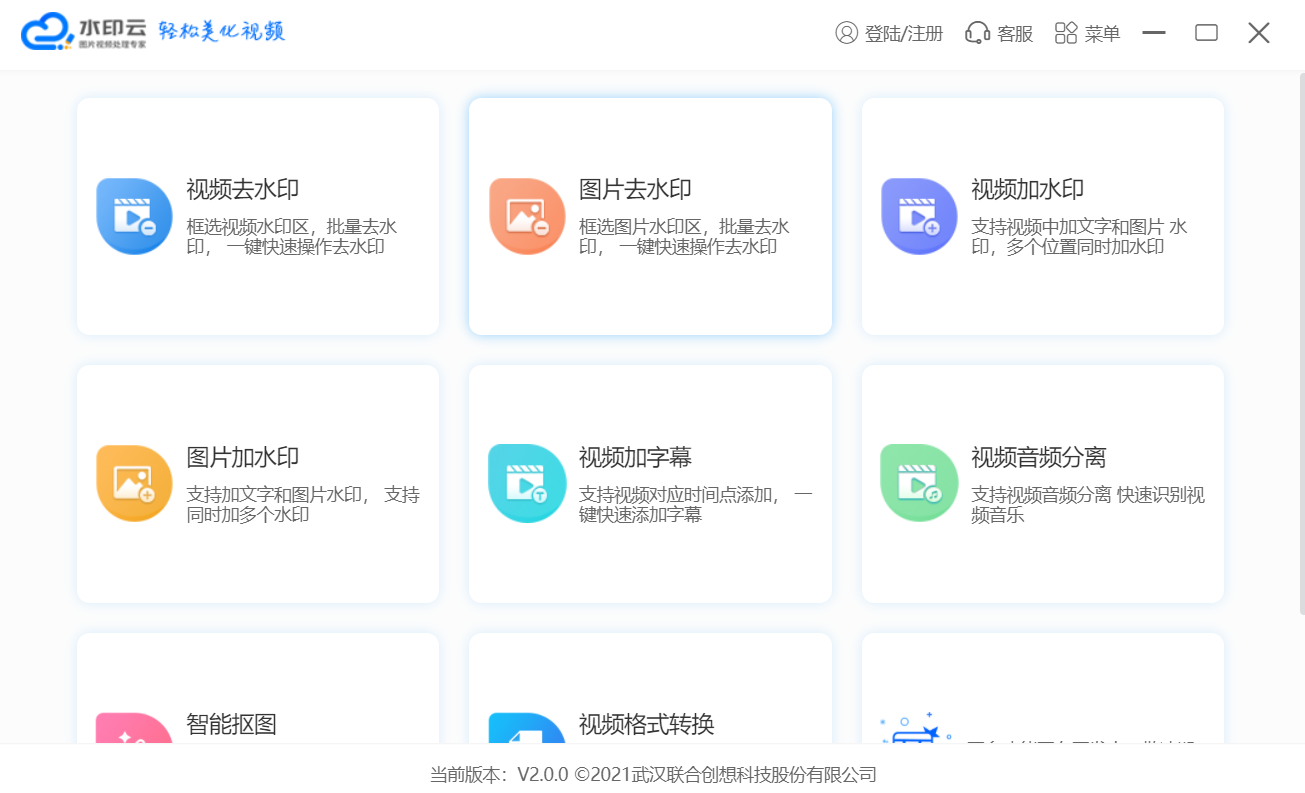The image size is (1305, 793).
Task: Click description 支持视频中加文字和图片 水印
Action: pos(1080,237)
